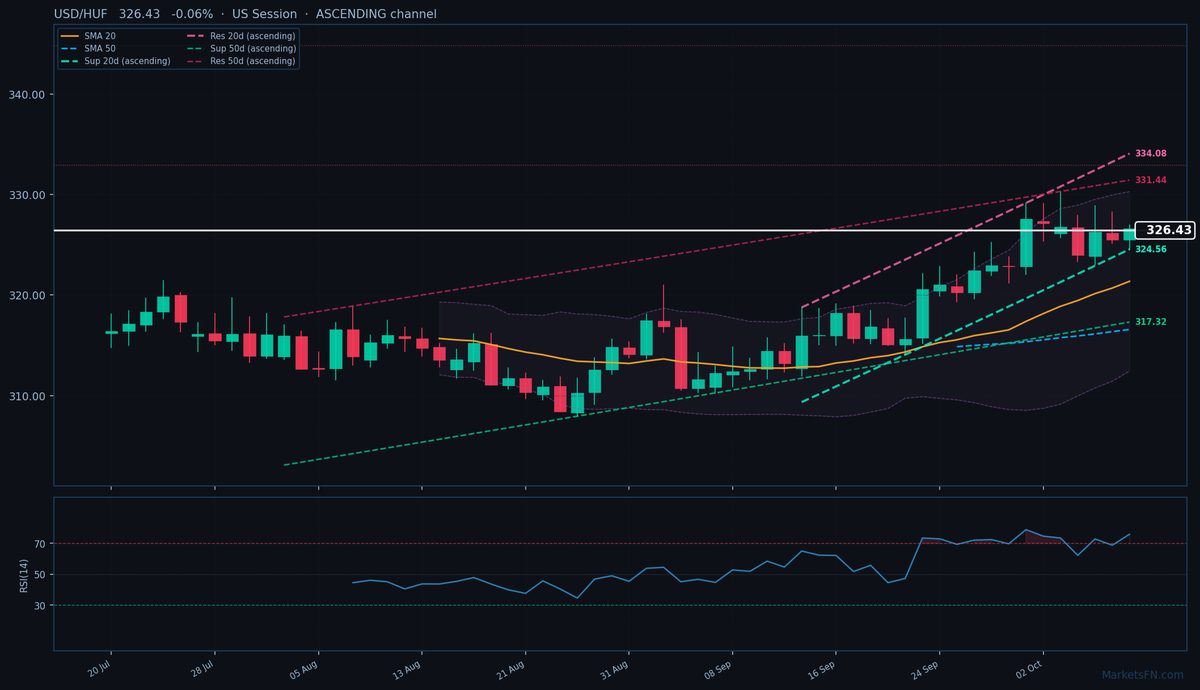Select the SMA 20 legend entry
The height and width of the screenshot is (690, 1200).
pos(88,36)
